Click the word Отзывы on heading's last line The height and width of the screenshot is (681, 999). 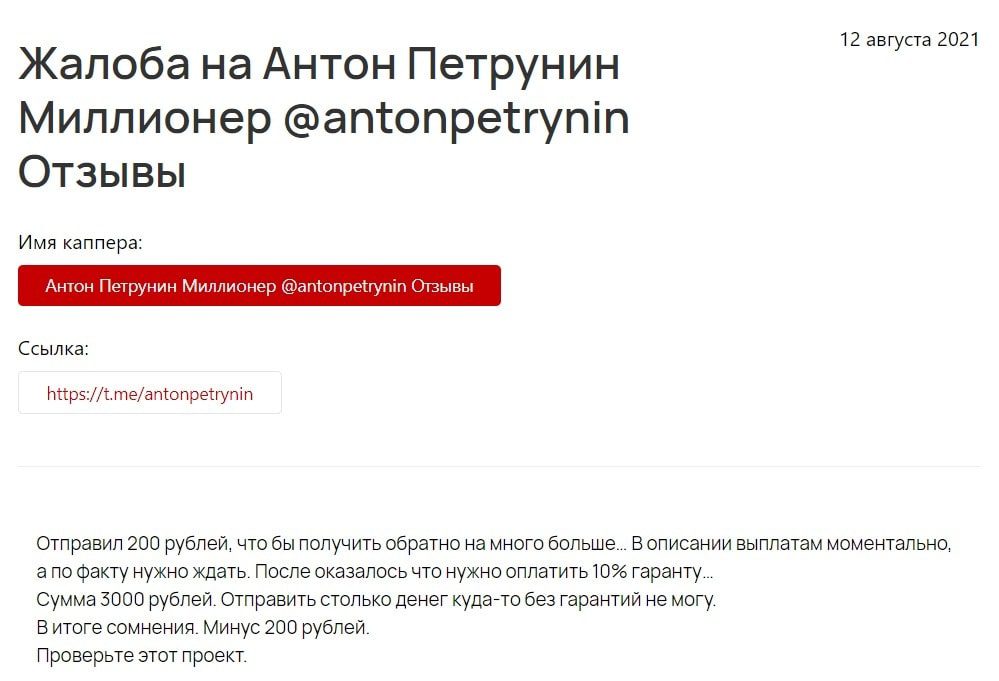click(x=102, y=173)
